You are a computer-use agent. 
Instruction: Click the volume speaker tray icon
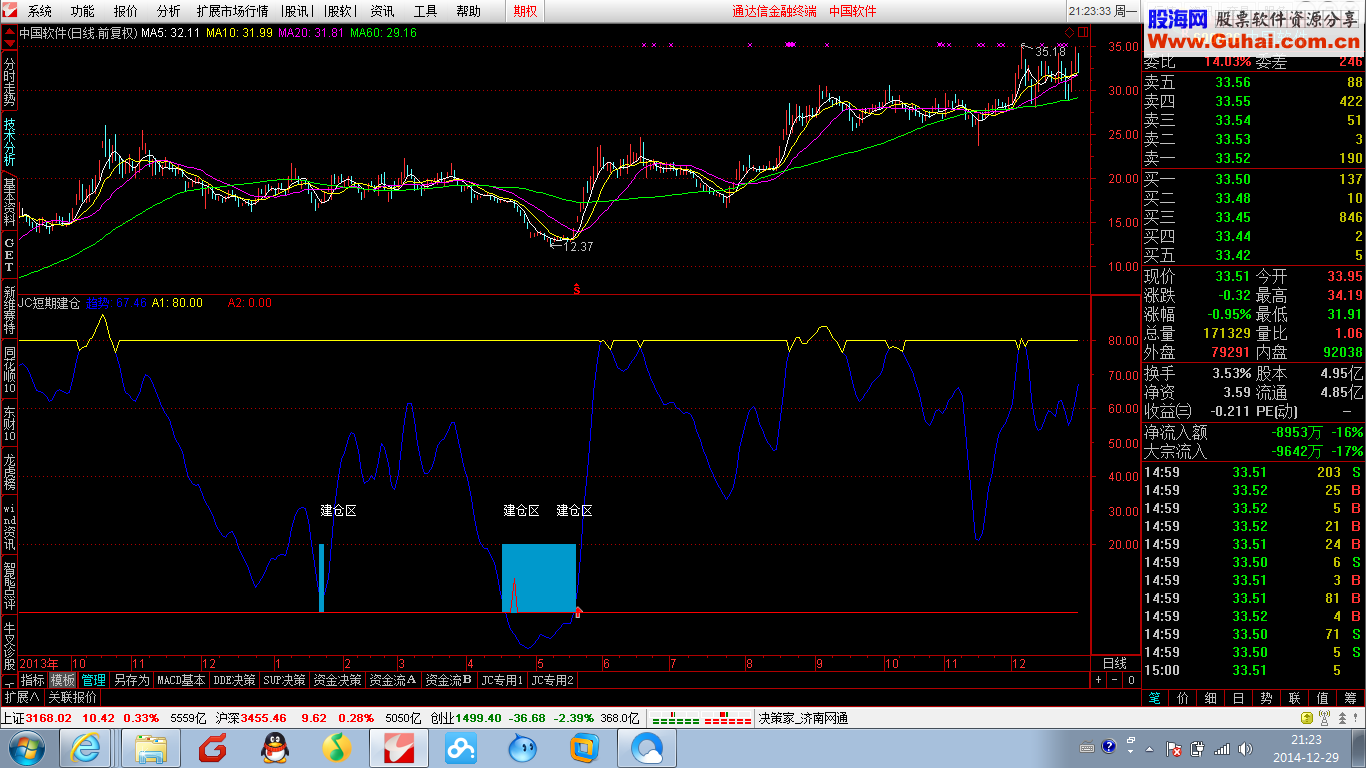[1247, 748]
